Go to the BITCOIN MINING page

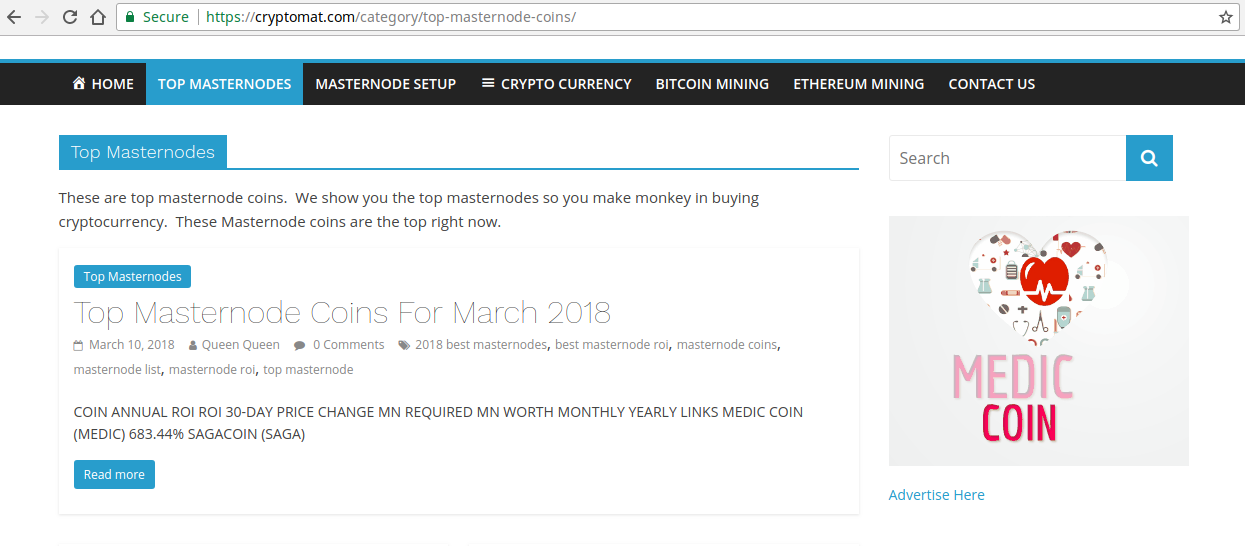click(712, 84)
